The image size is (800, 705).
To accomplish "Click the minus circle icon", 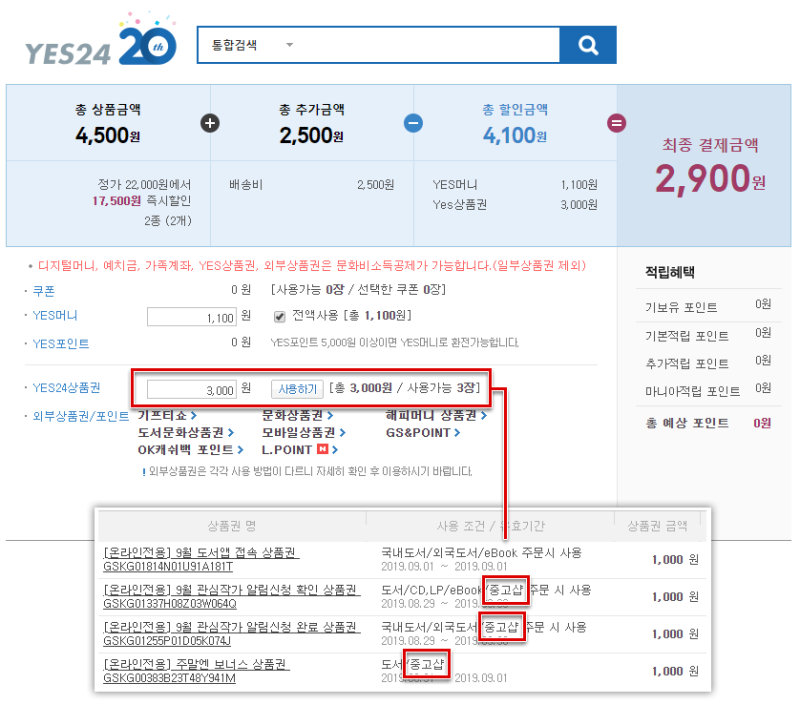I will tap(413, 123).
